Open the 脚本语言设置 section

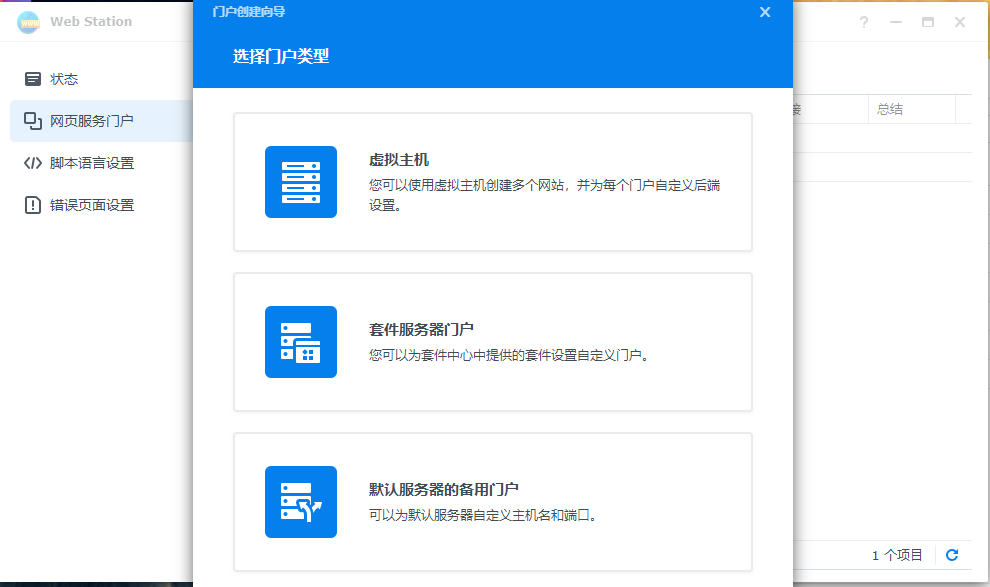[90, 162]
